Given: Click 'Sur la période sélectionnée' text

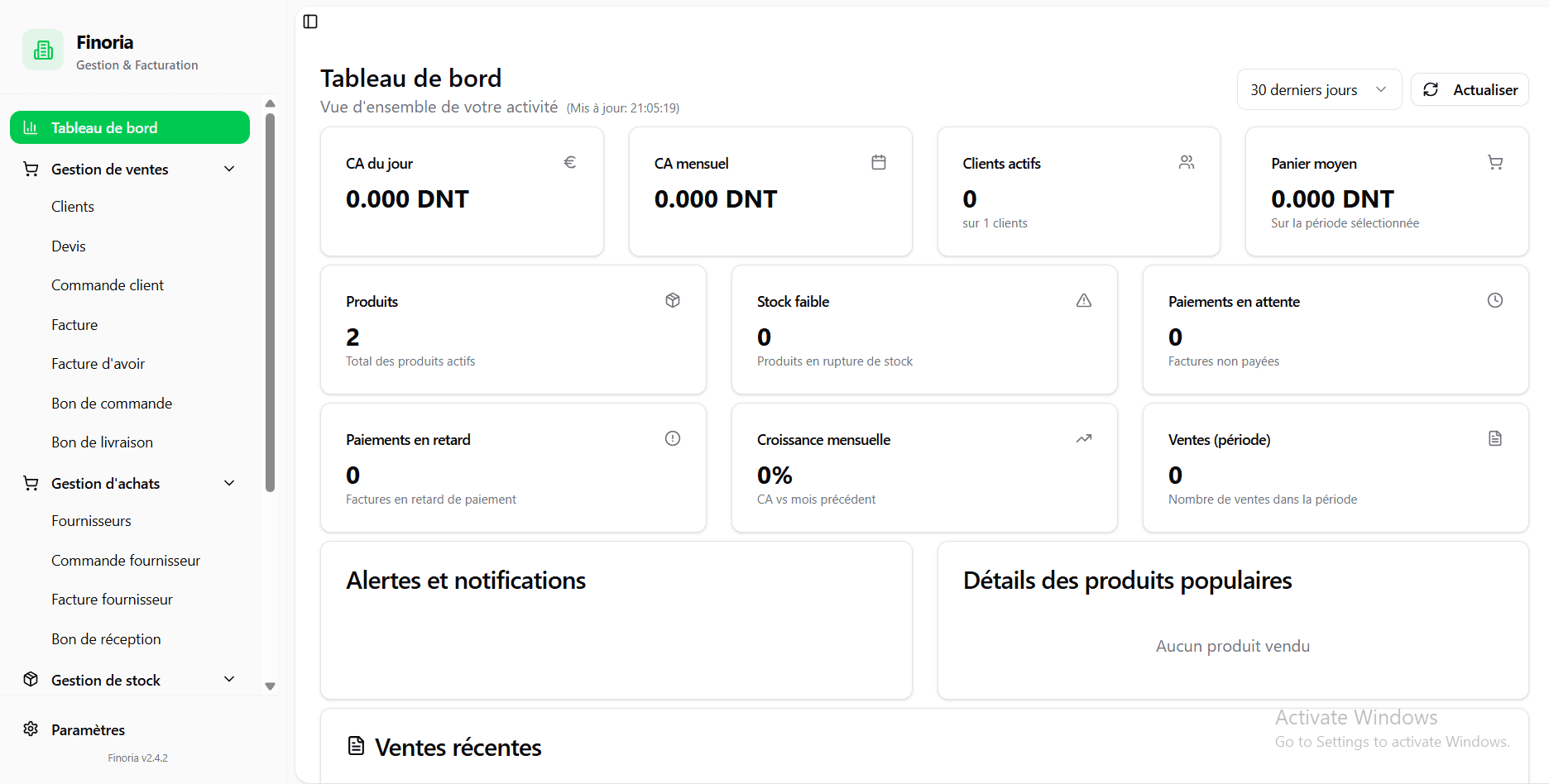Looking at the screenshot, I should [1345, 223].
